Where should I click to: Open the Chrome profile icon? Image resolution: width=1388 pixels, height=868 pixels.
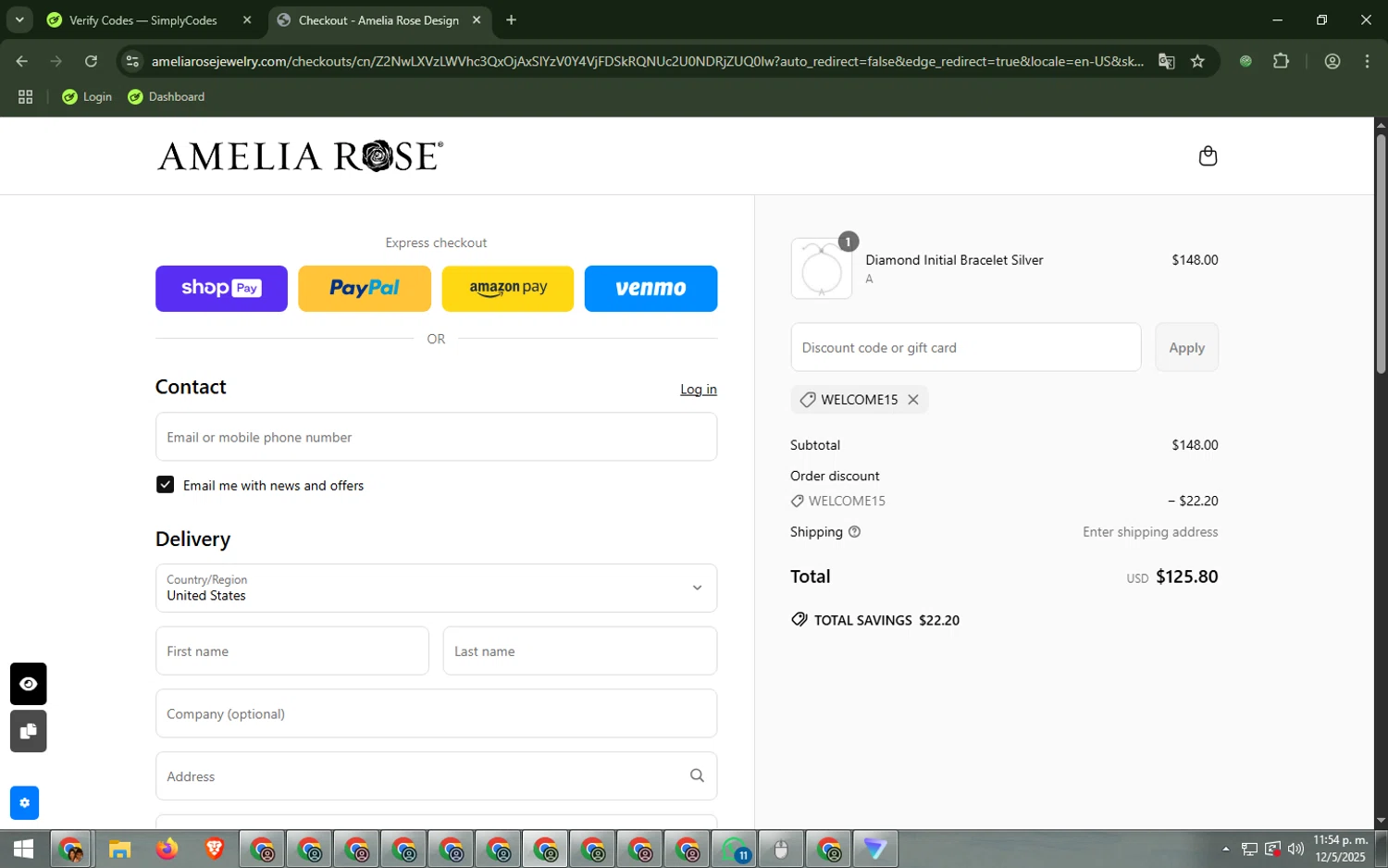(1332, 61)
